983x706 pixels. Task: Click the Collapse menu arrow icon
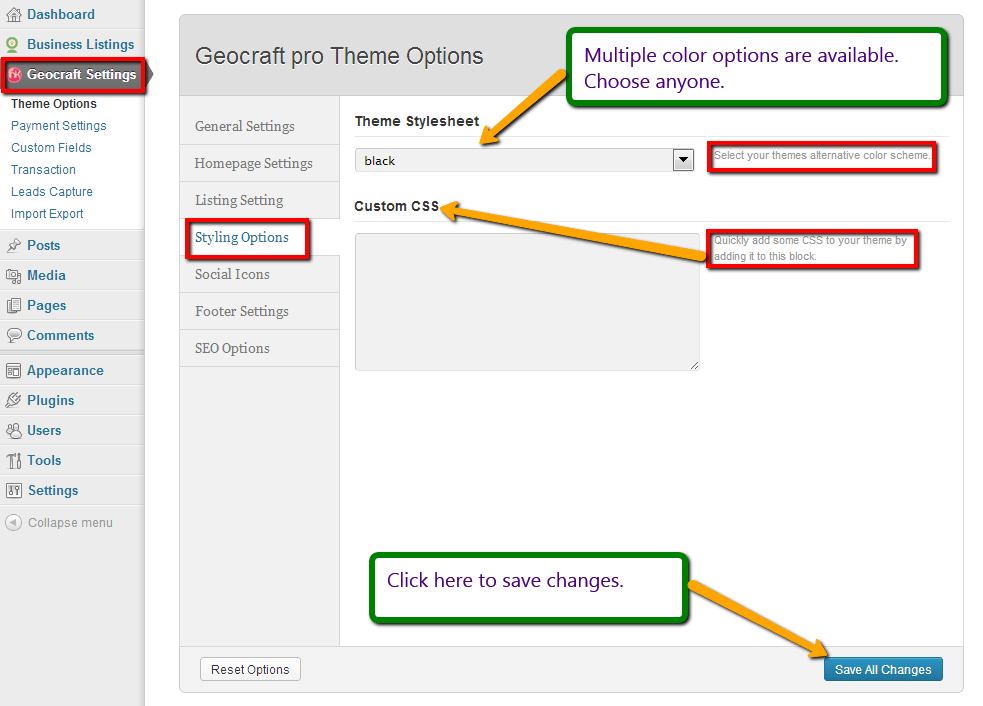pos(13,523)
